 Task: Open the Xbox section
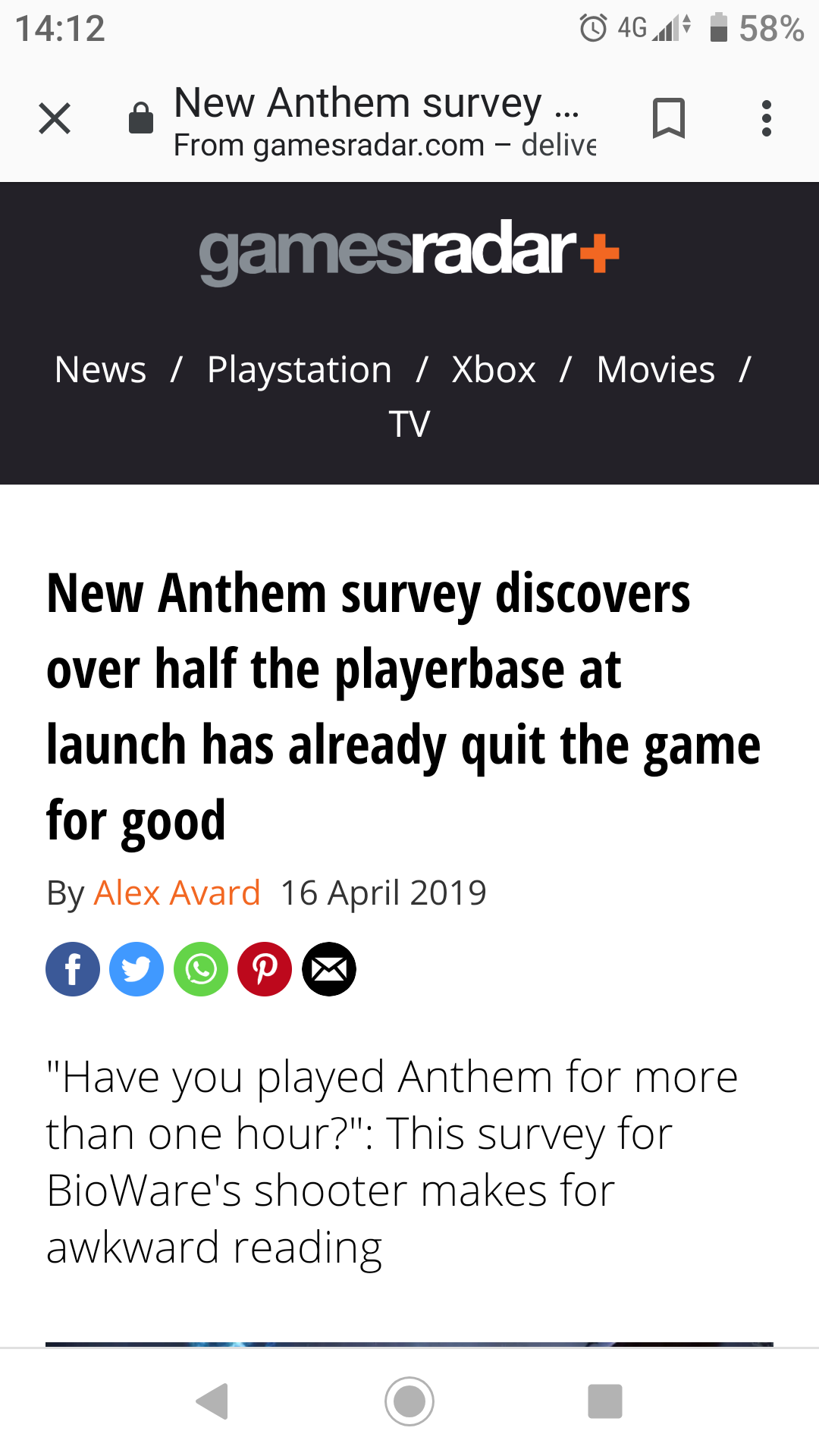494,370
